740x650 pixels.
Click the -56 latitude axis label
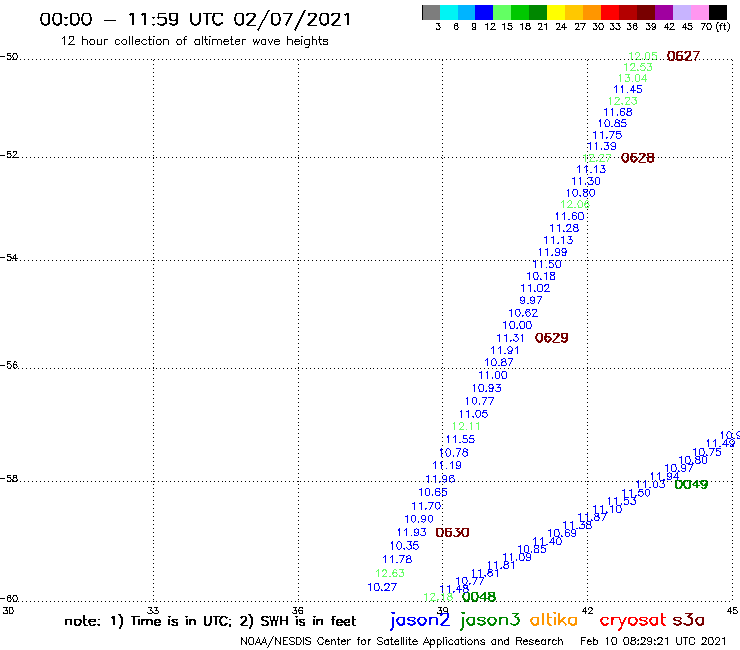9,365
